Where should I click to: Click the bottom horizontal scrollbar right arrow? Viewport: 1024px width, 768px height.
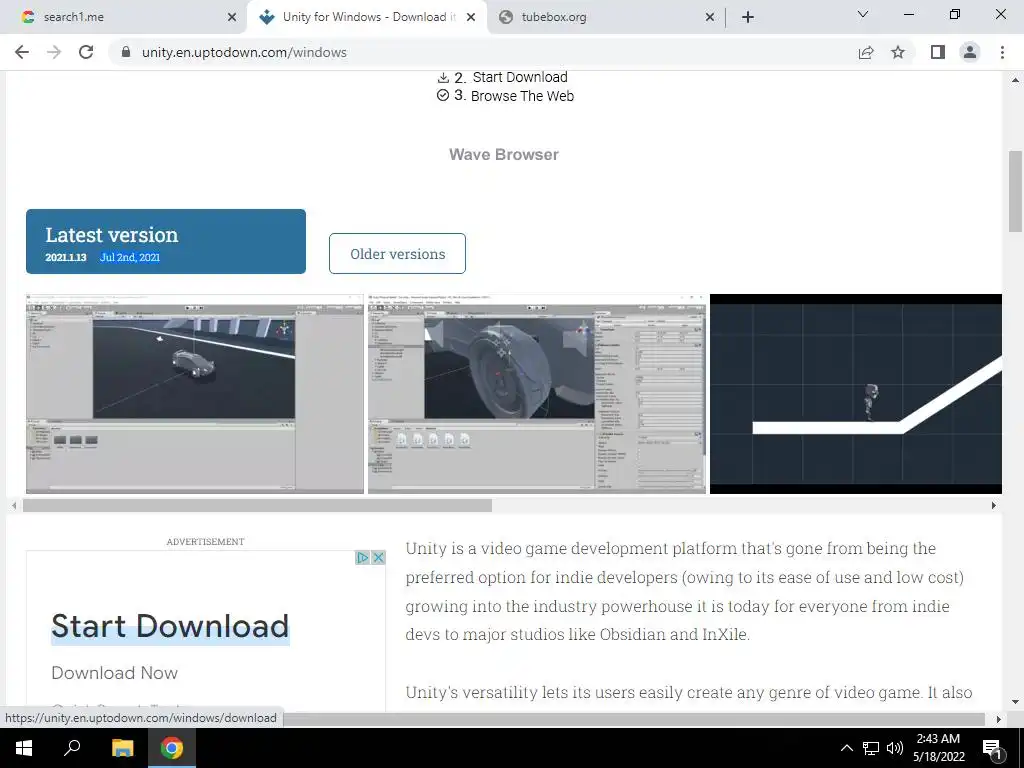(999, 719)
